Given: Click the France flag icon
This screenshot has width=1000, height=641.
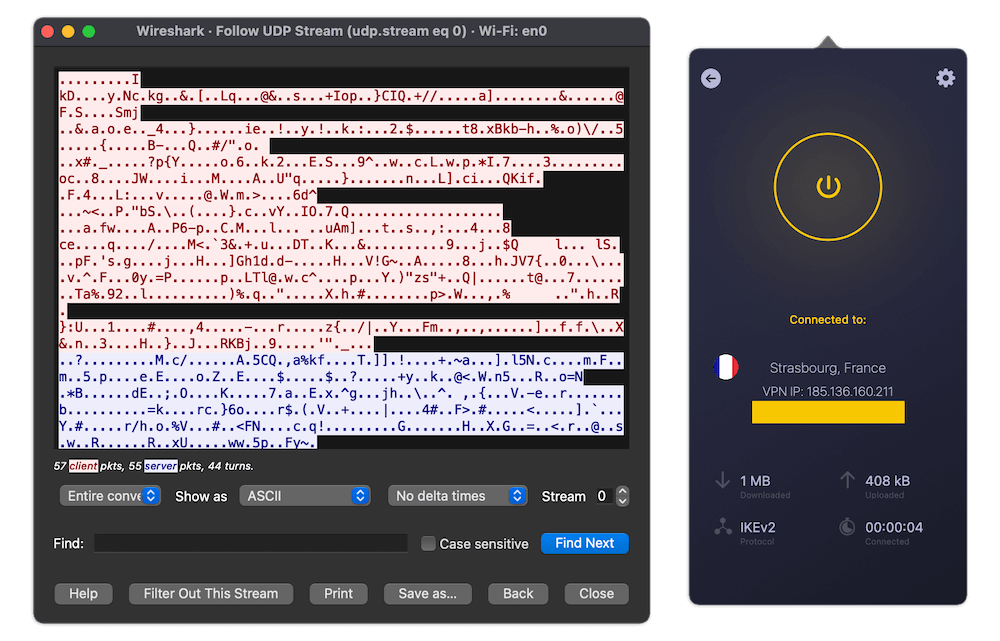Looking at the screenshot, I should click(726, 367).
